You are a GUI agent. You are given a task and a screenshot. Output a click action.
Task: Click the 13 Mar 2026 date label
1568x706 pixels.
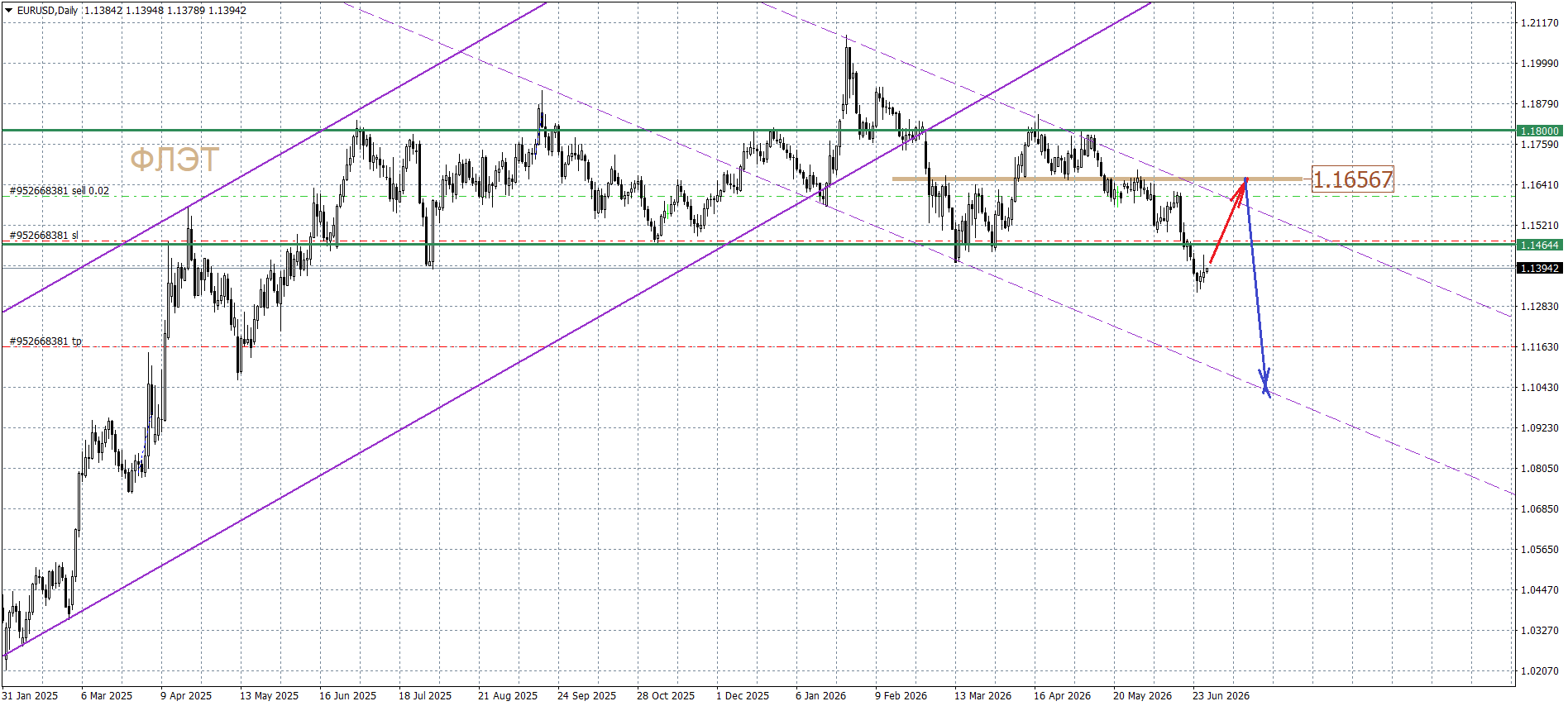point(982,696)
